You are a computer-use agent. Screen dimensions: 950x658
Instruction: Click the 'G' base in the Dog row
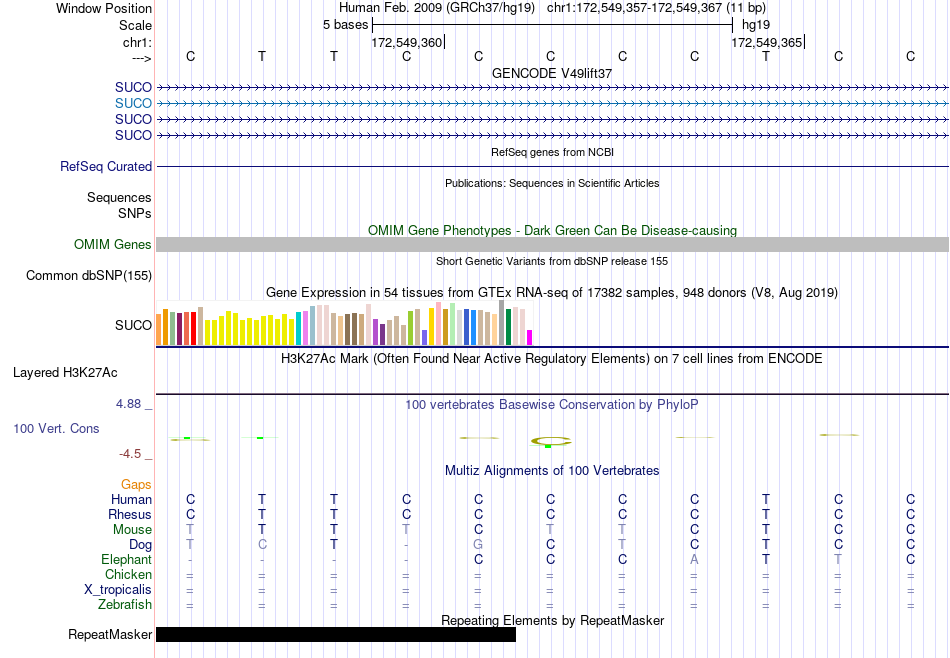[x=478, y=545]
